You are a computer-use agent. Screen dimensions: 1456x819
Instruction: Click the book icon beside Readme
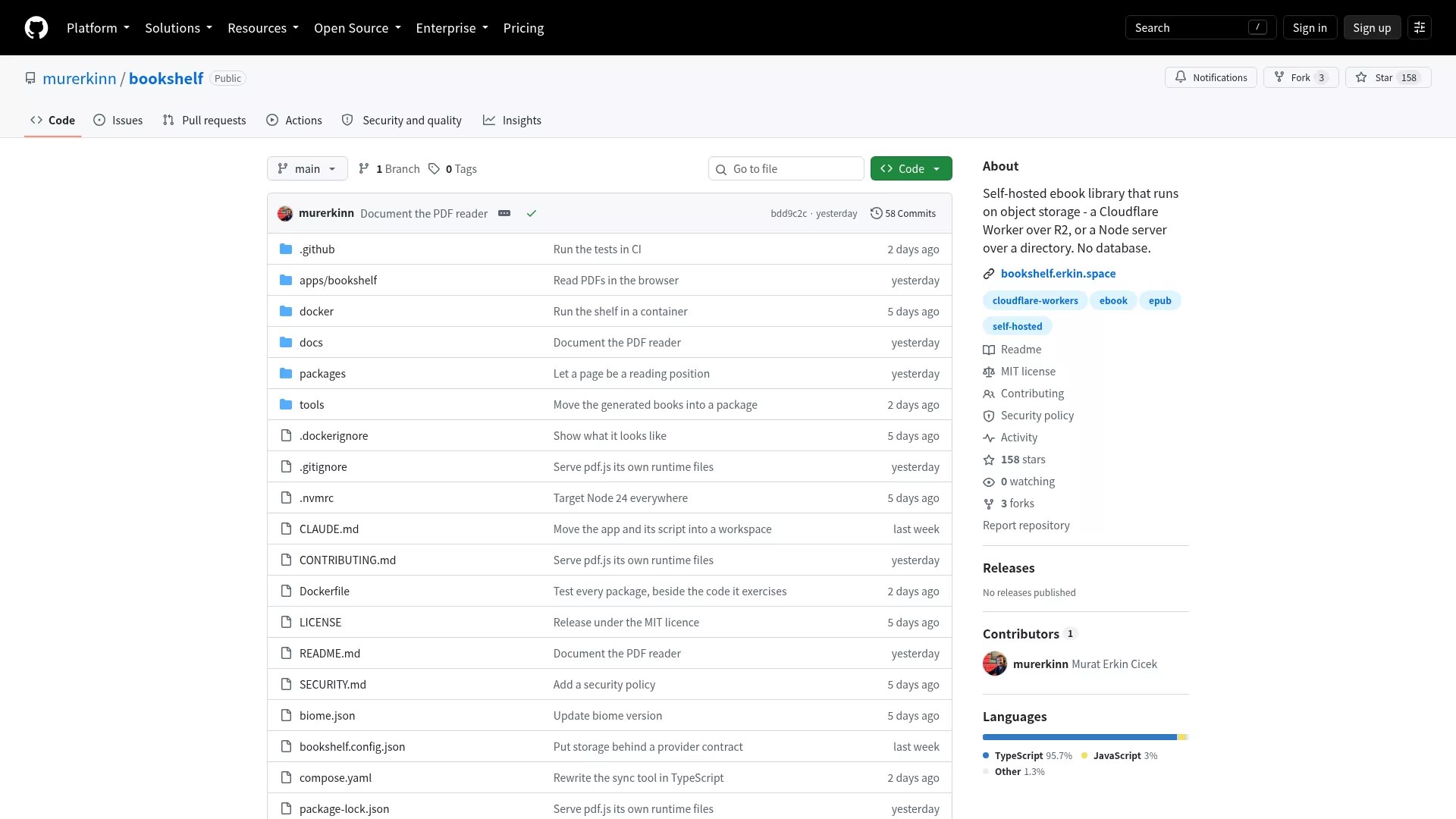[x=989, y=350]
